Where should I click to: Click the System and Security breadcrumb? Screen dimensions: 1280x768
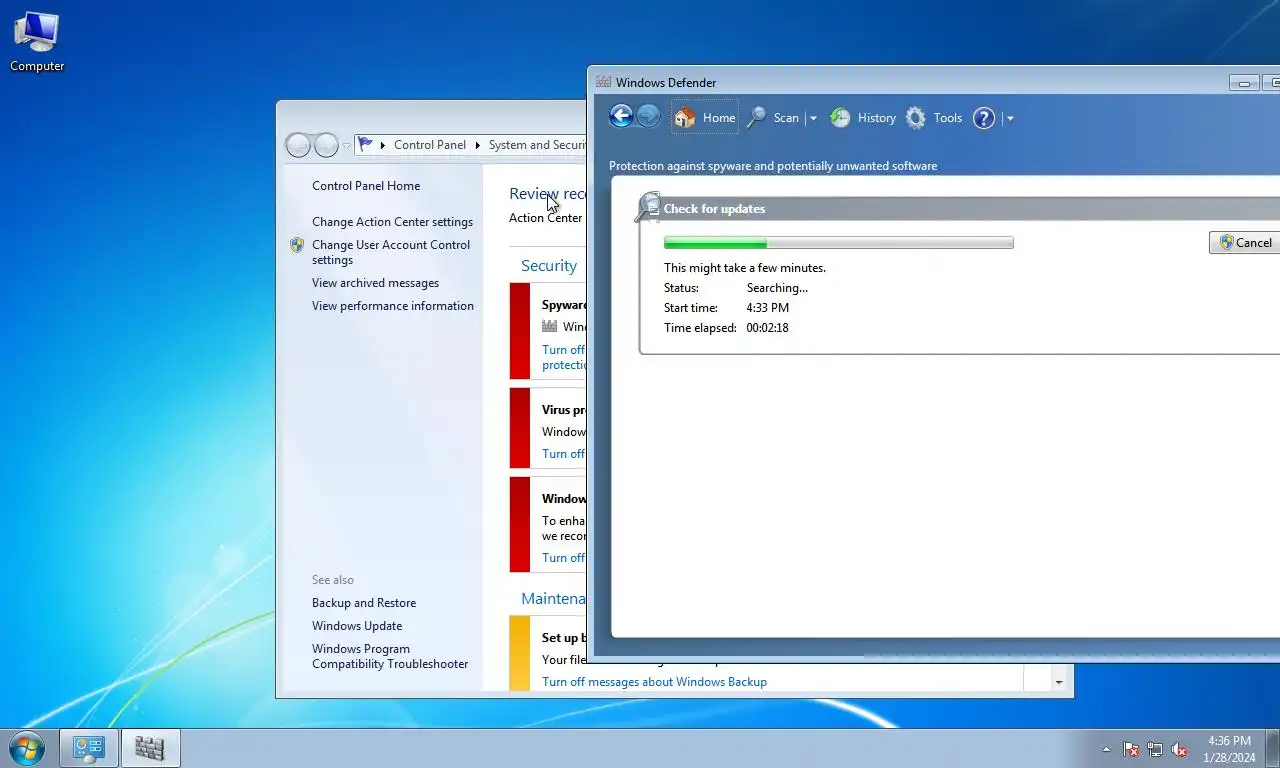[x=537, y=145]
